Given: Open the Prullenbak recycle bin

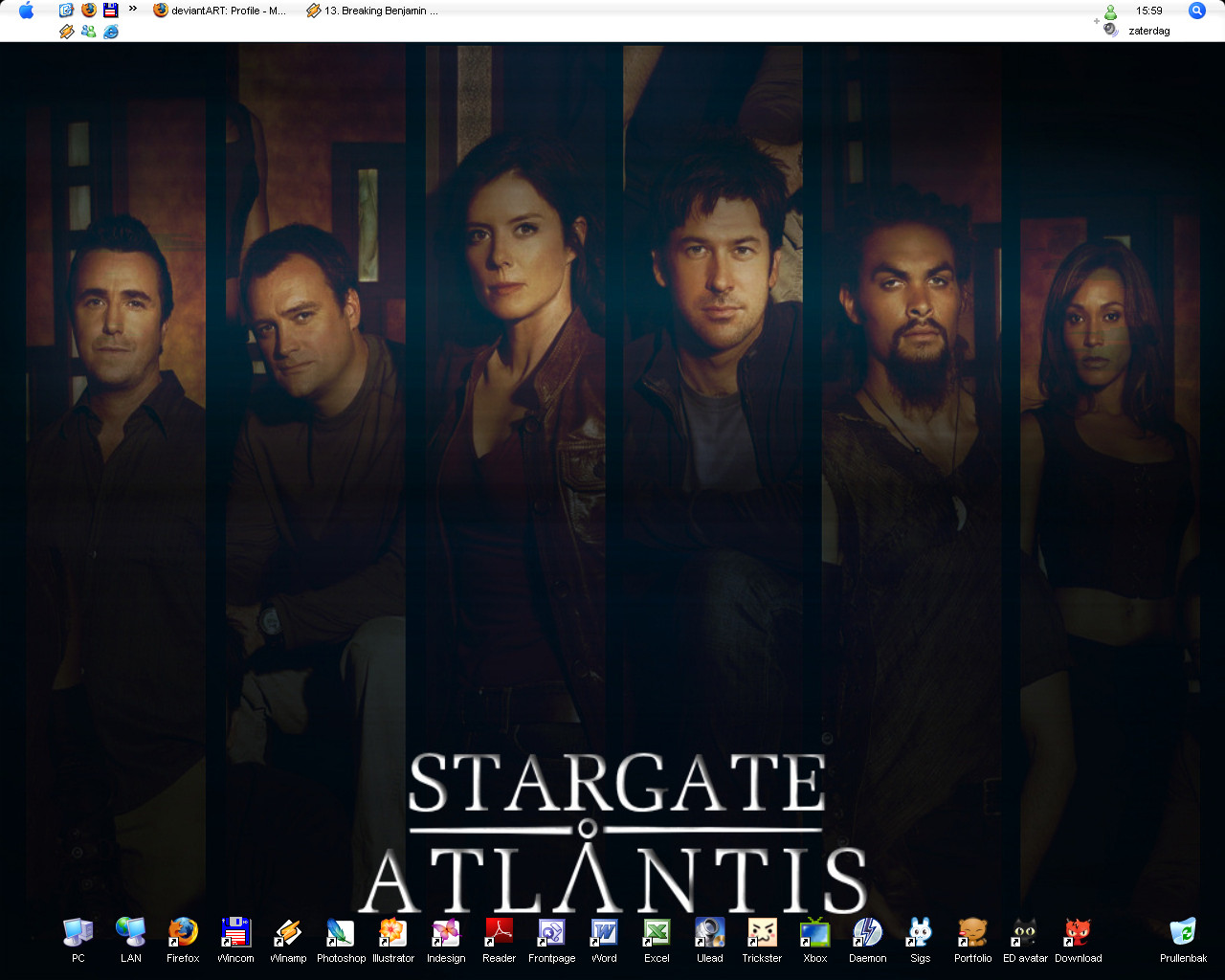Looking at the screenshot, I should 1183,933.
